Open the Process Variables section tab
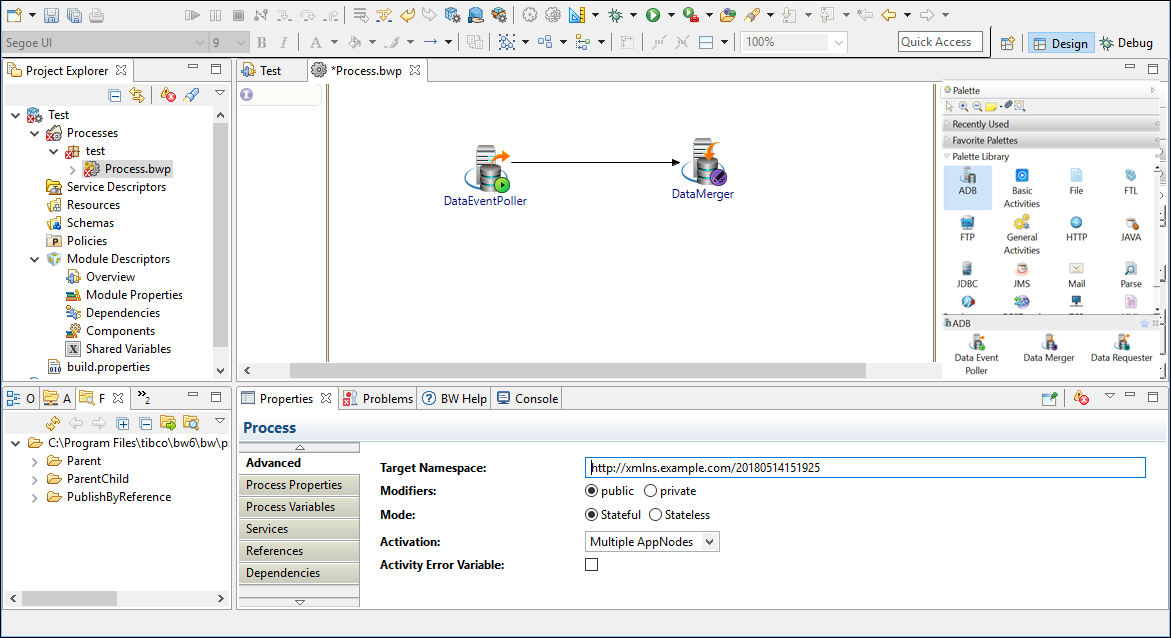This screenshot has height=638, width=1171. point(291,507)
